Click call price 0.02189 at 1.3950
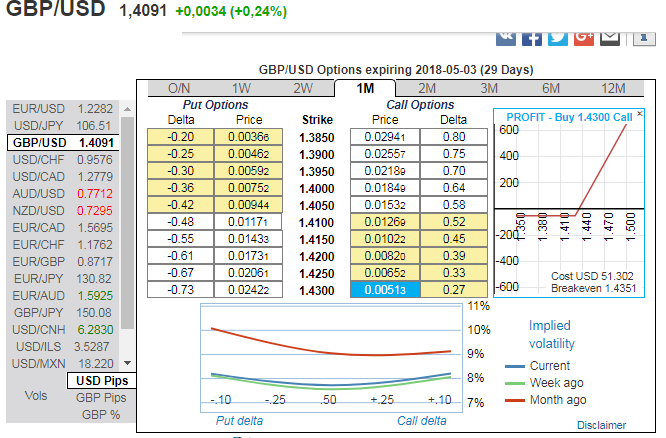This screenshot has height=438, width=666. [385, 171]
